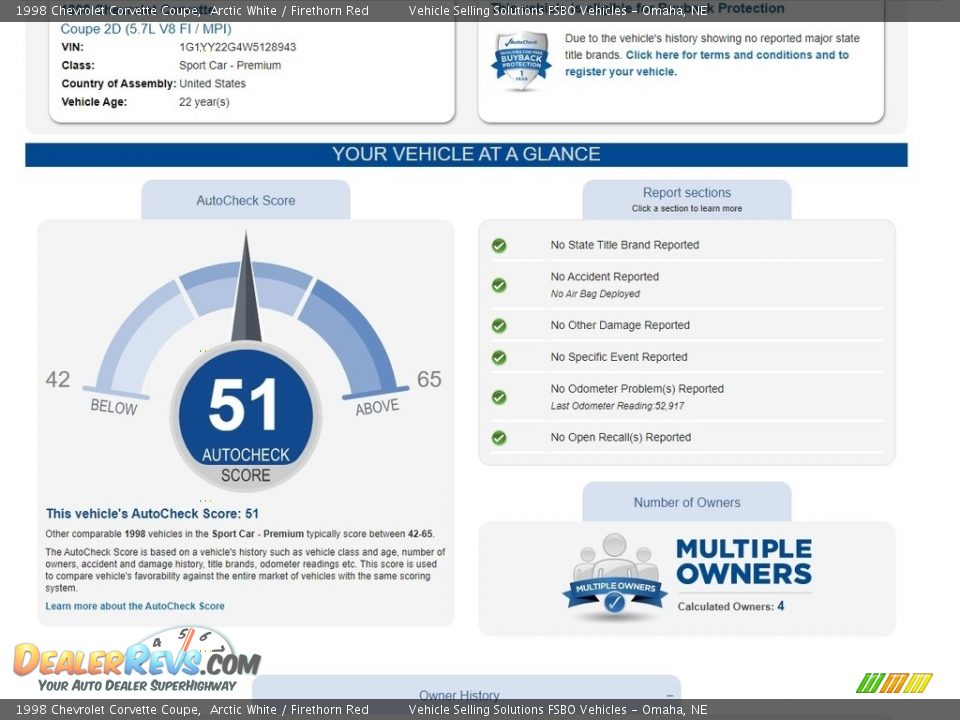Click the United States country of assembly value
The width and height of the screenshot is (960, 720).
point(212,84)
